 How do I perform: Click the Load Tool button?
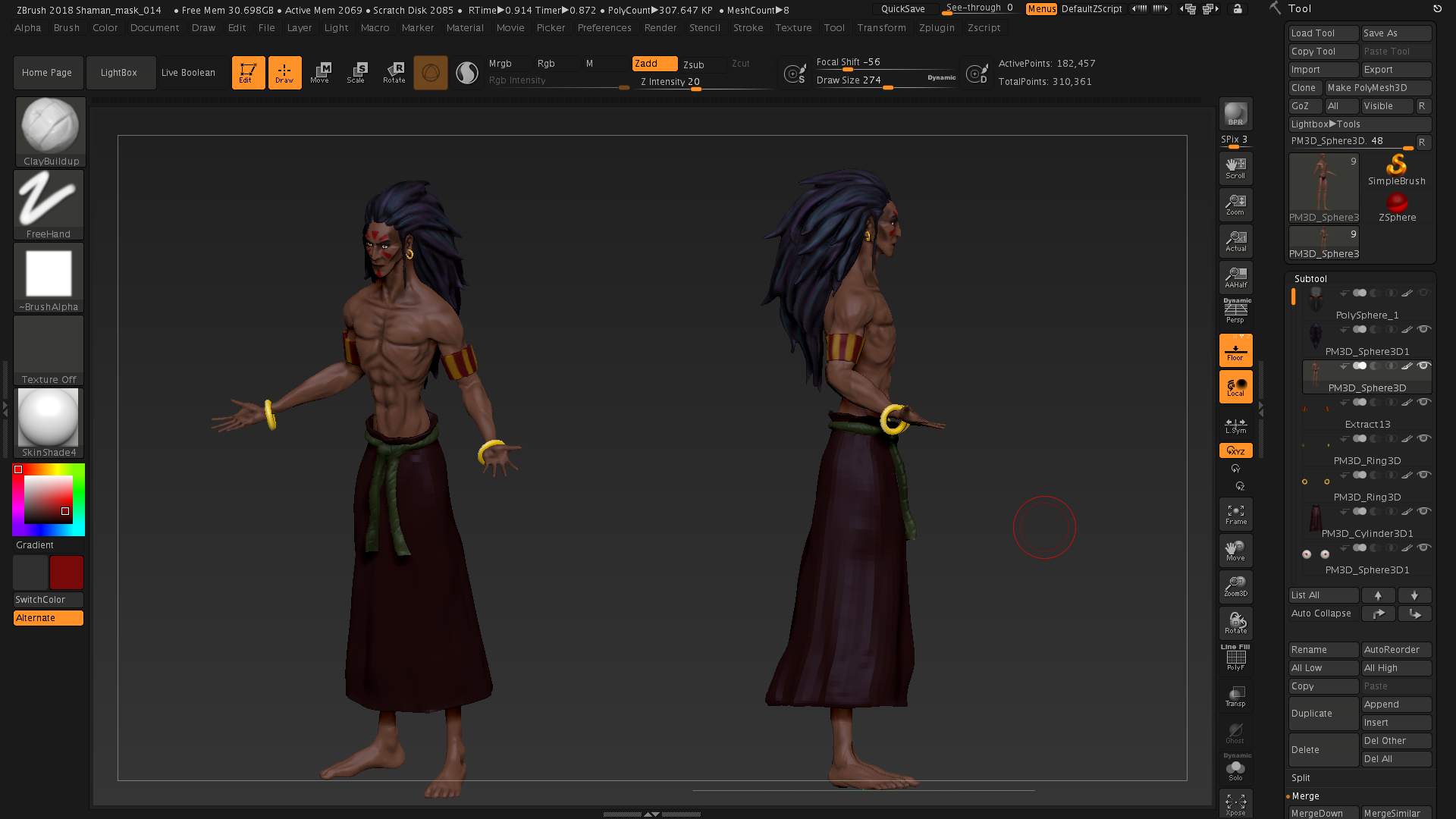pos(1323,33)
